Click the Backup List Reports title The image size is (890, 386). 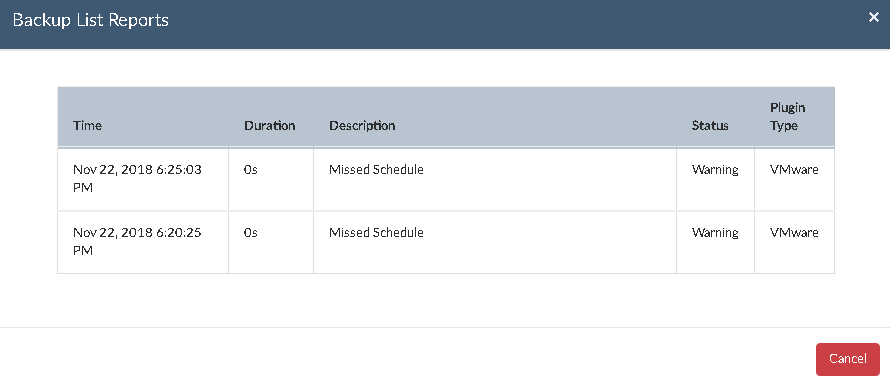pyautogui.click(x=91, y=20)
